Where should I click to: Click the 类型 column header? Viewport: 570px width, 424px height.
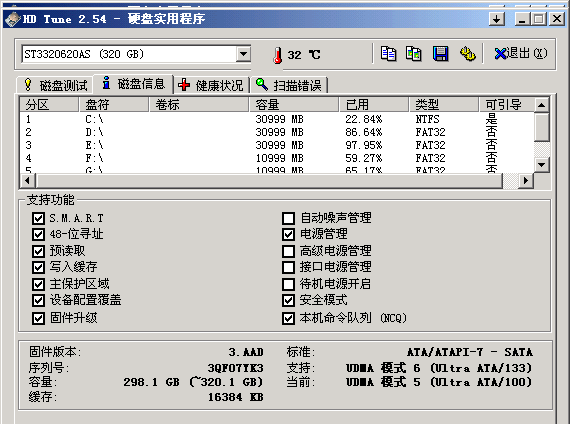click(444, 105)
